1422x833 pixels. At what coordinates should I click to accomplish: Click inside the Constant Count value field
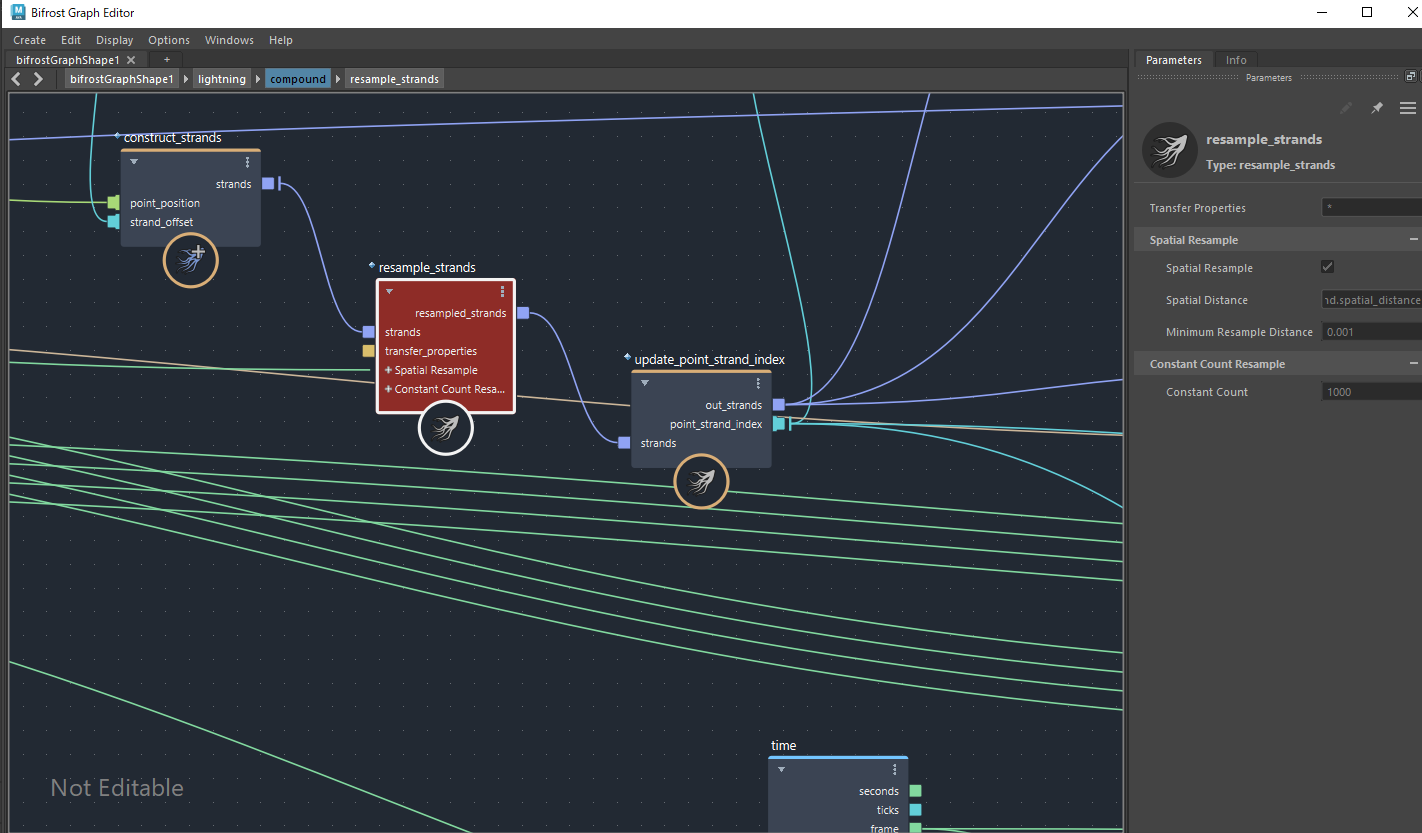1370,391
